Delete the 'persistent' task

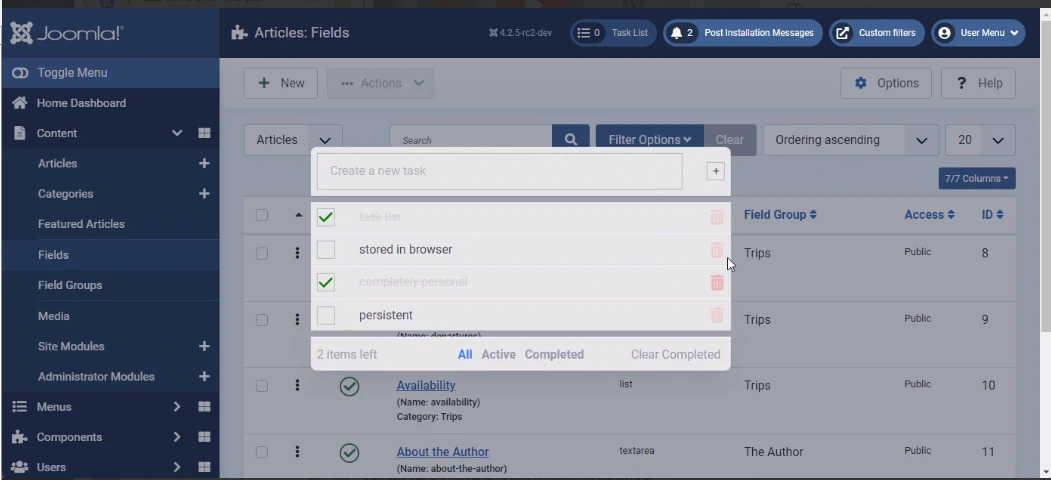point(717,315)
